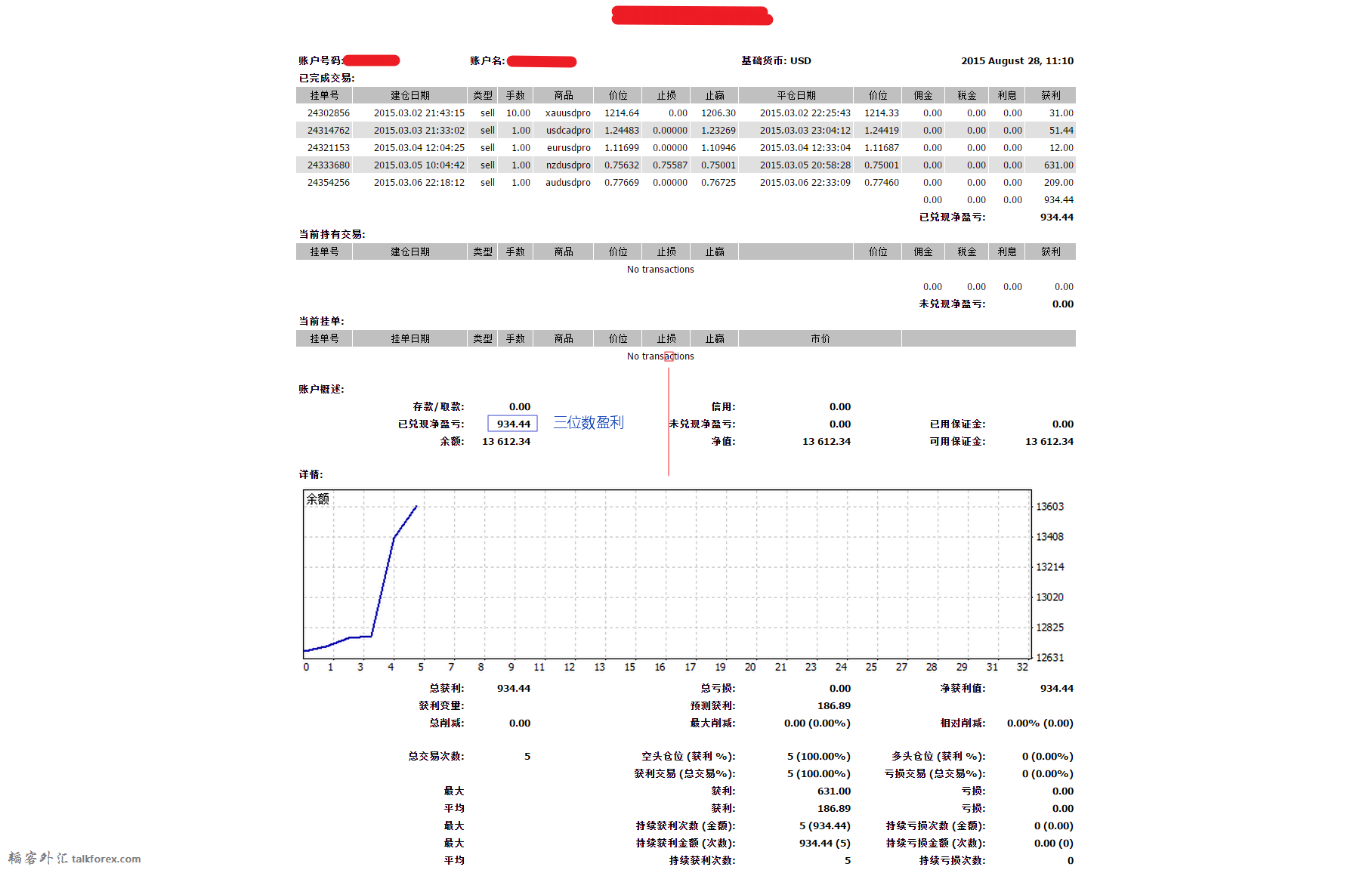Click the audusdpro symbol cell
Screen dimensions: 1372x870
point(568,183)
